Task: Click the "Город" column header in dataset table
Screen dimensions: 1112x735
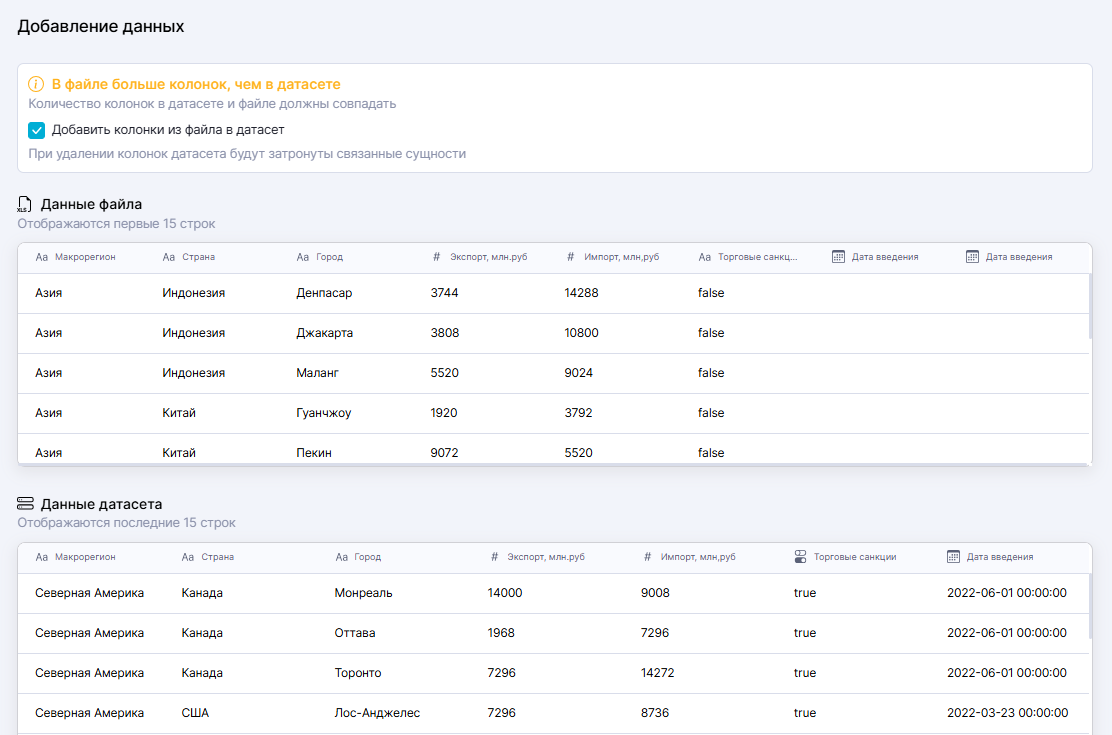Action: [367, 557]
